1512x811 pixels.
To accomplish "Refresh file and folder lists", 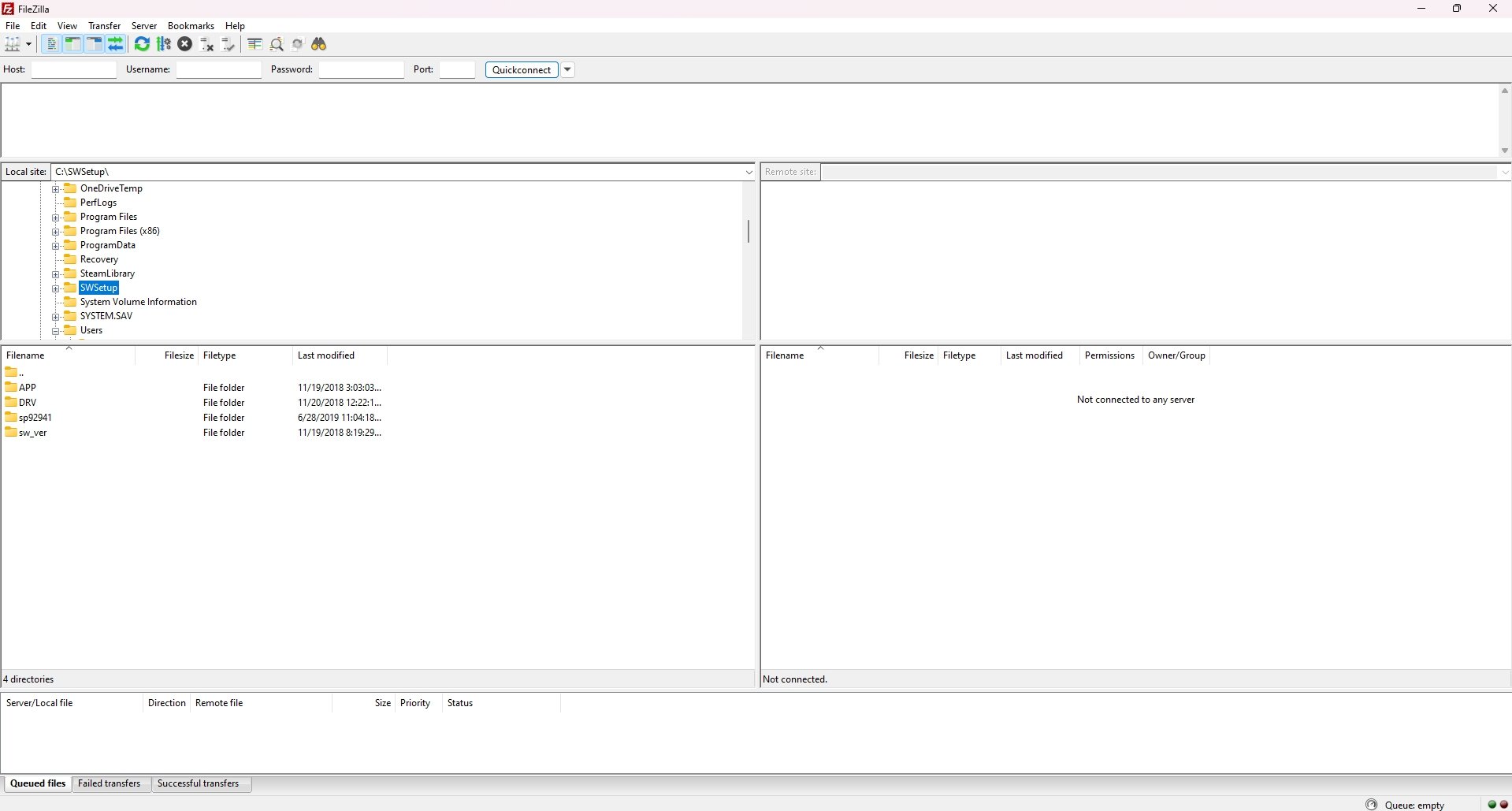I will pos(142,44).
